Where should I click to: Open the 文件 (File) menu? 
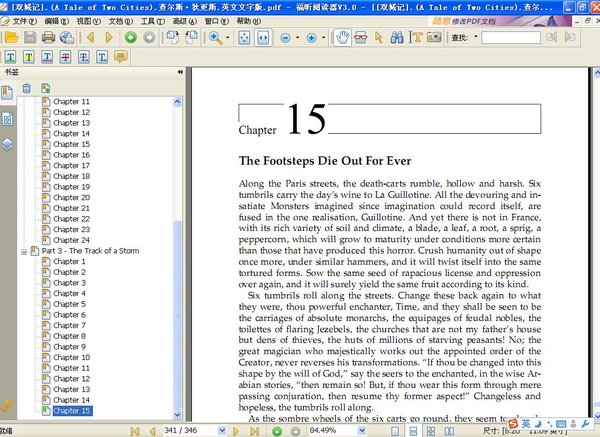tap(24, 21)
